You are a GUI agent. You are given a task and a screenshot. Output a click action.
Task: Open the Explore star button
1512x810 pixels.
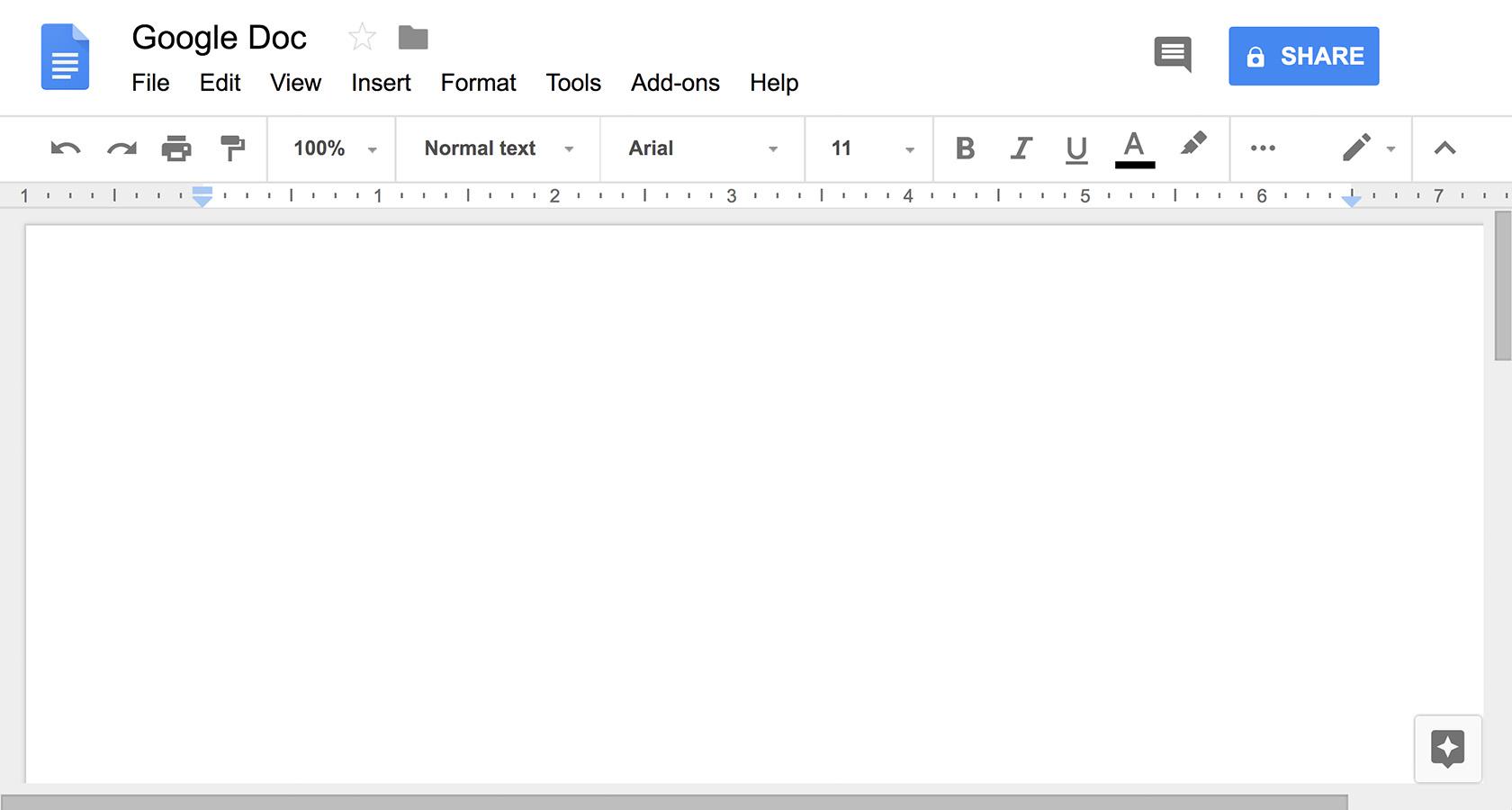click(x=1448, y=748)
